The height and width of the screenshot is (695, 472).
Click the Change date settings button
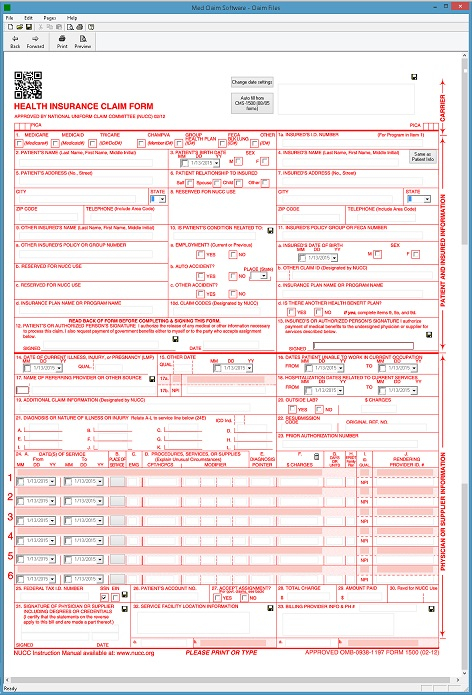252,82
